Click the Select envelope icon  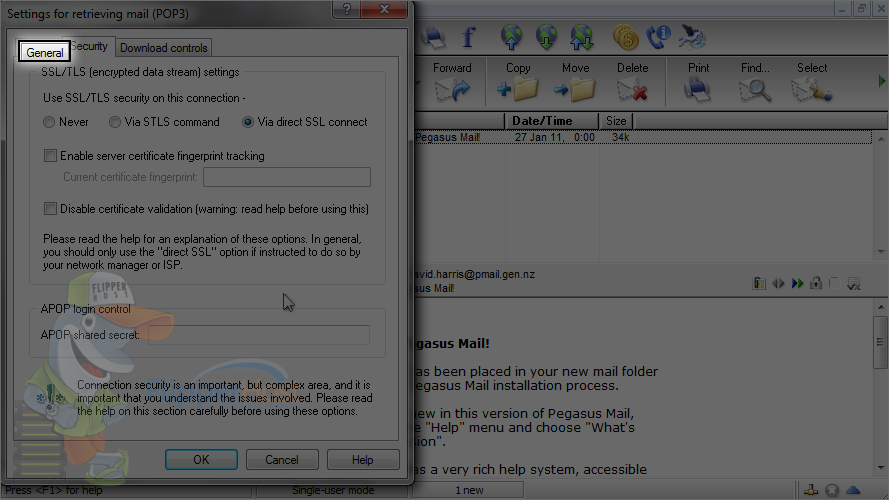click(x=811, y=90)
